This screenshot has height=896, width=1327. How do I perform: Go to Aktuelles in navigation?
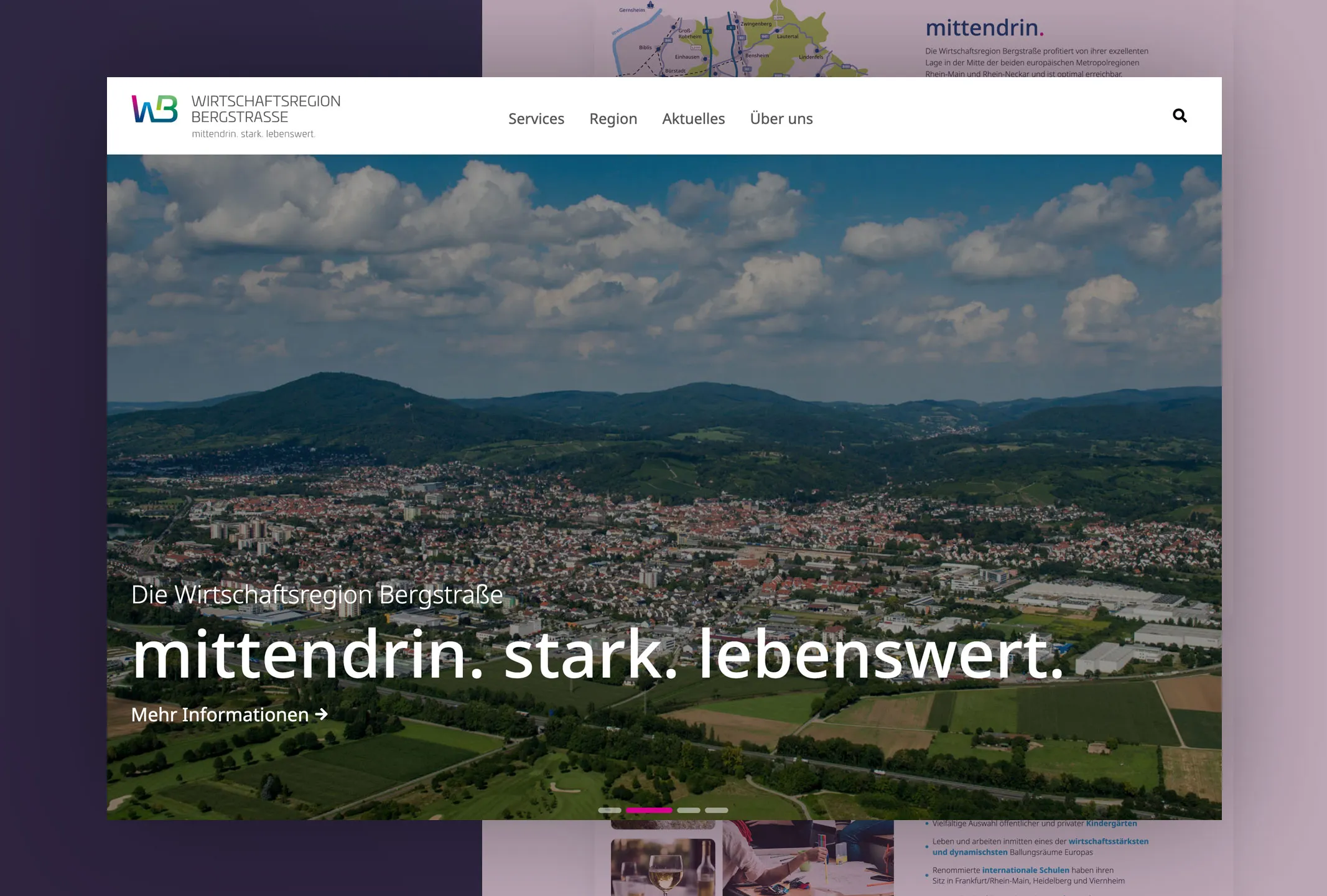click(x=693, y=119)
